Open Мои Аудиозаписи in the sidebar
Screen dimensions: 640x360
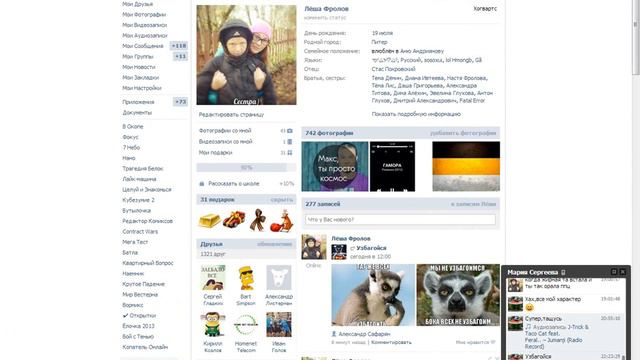(x=145, y=36)
